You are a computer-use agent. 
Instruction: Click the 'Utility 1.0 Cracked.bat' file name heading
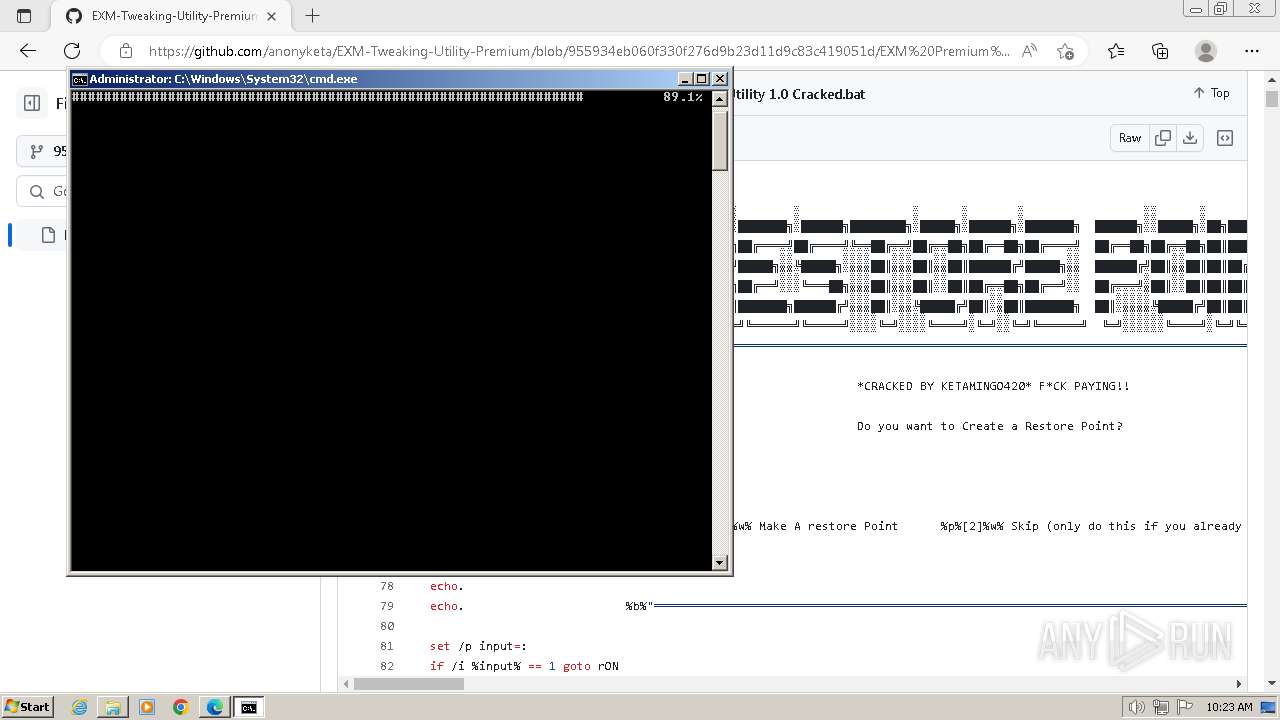point(799,94)
